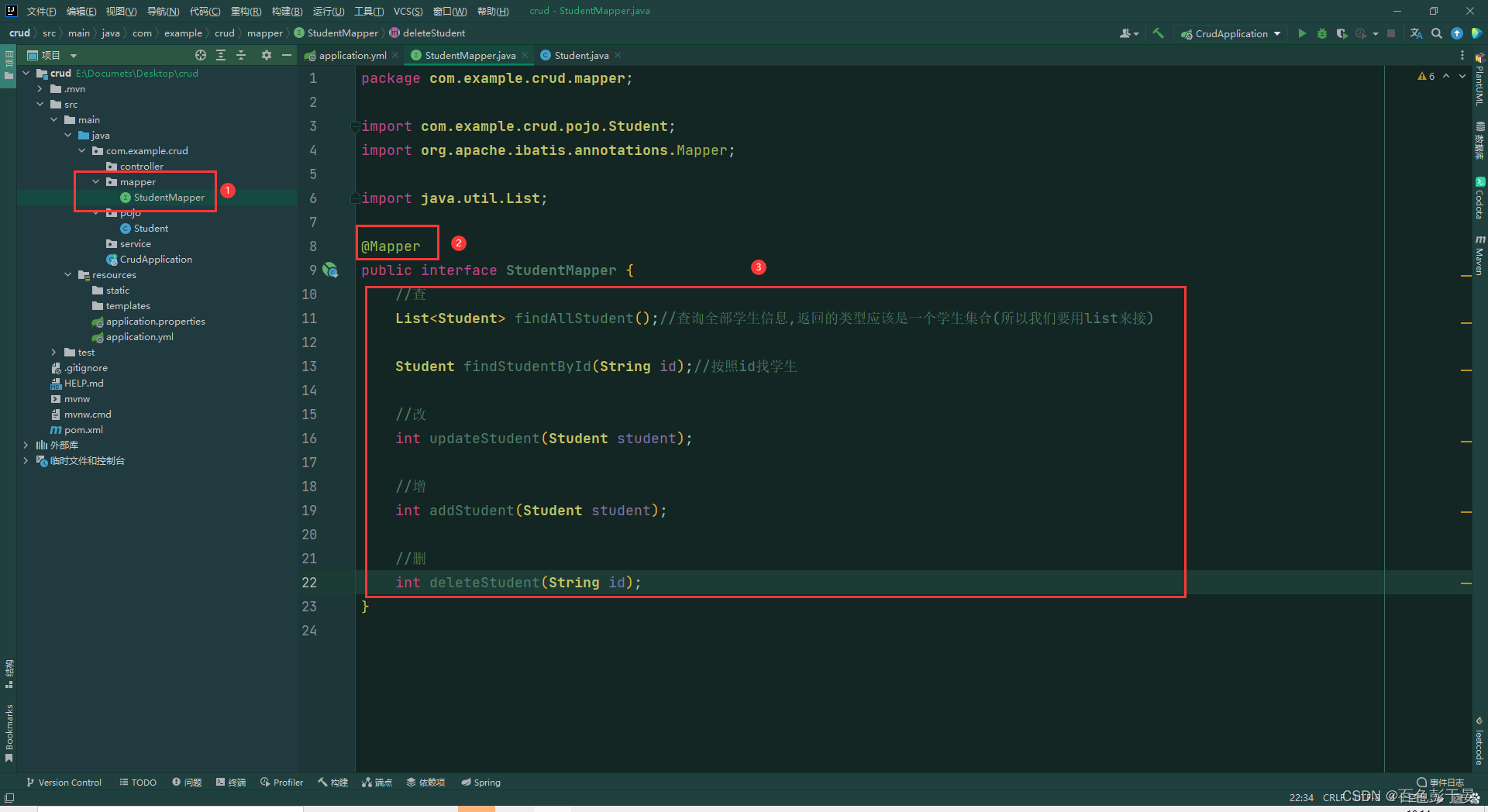The width and height of the screenshot is (1488, 812).
Task: Click line number 16 in gutter
Action: coord(309,439)
